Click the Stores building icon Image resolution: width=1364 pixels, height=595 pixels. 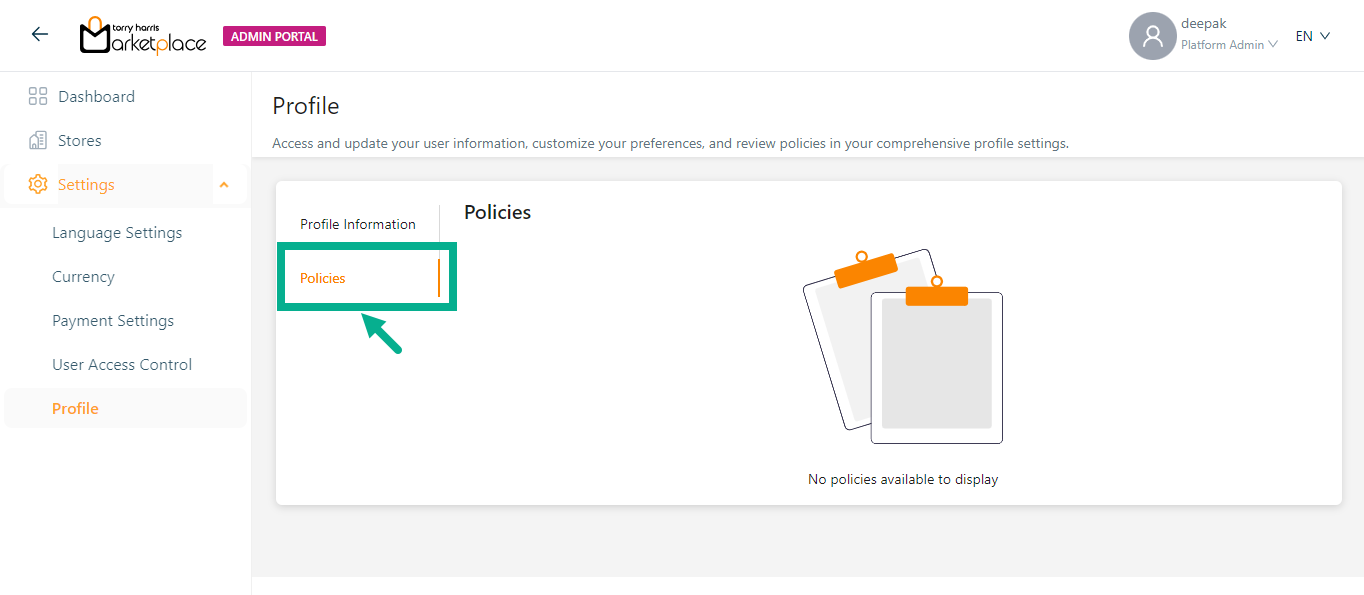pos(38,141)
